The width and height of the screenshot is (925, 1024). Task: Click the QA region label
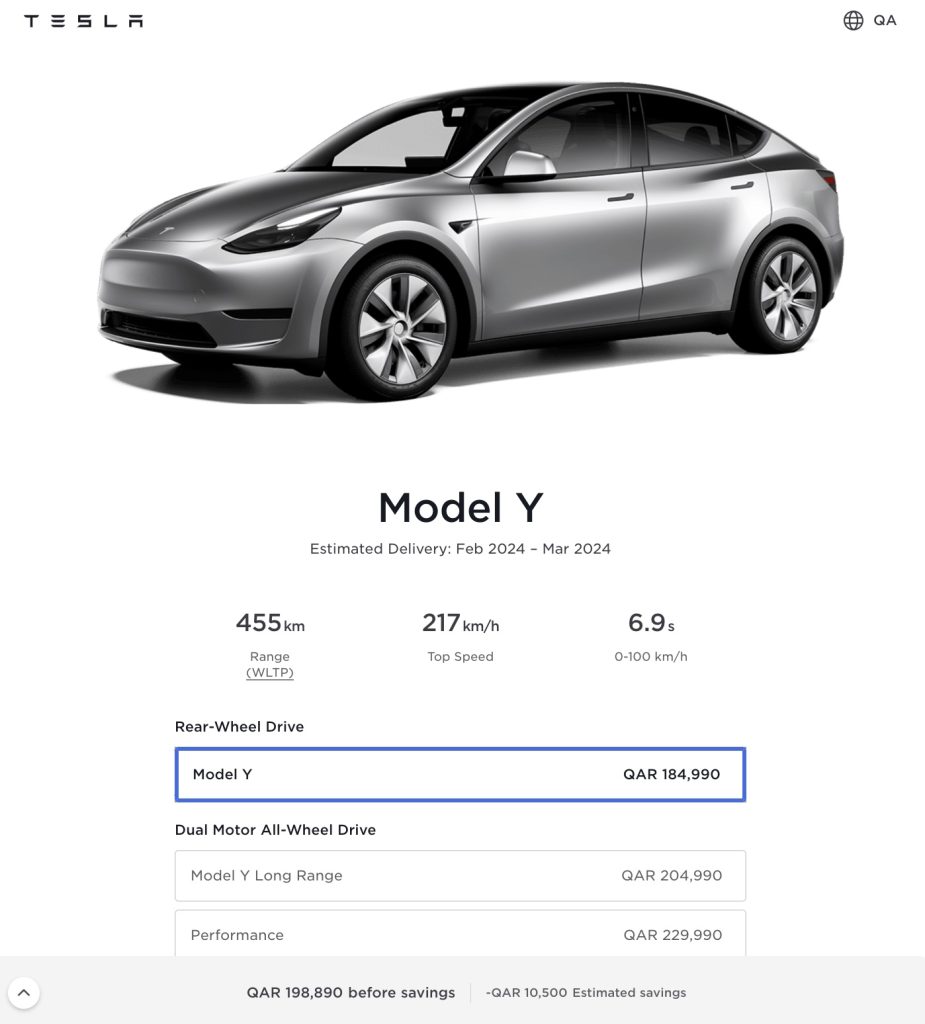[x=884, y=21]
